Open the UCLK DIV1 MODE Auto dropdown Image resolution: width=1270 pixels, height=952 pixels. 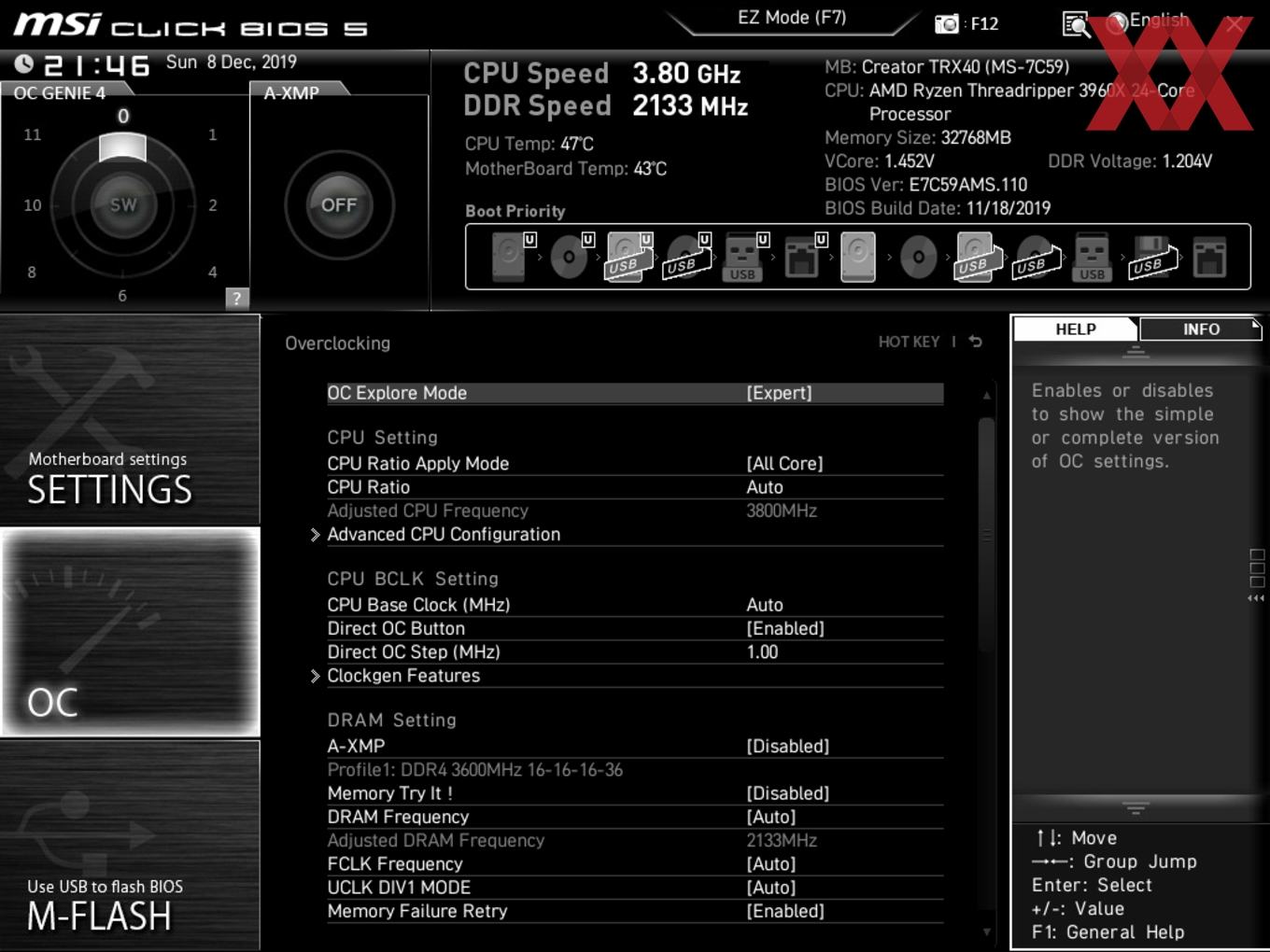coord(771,888)
